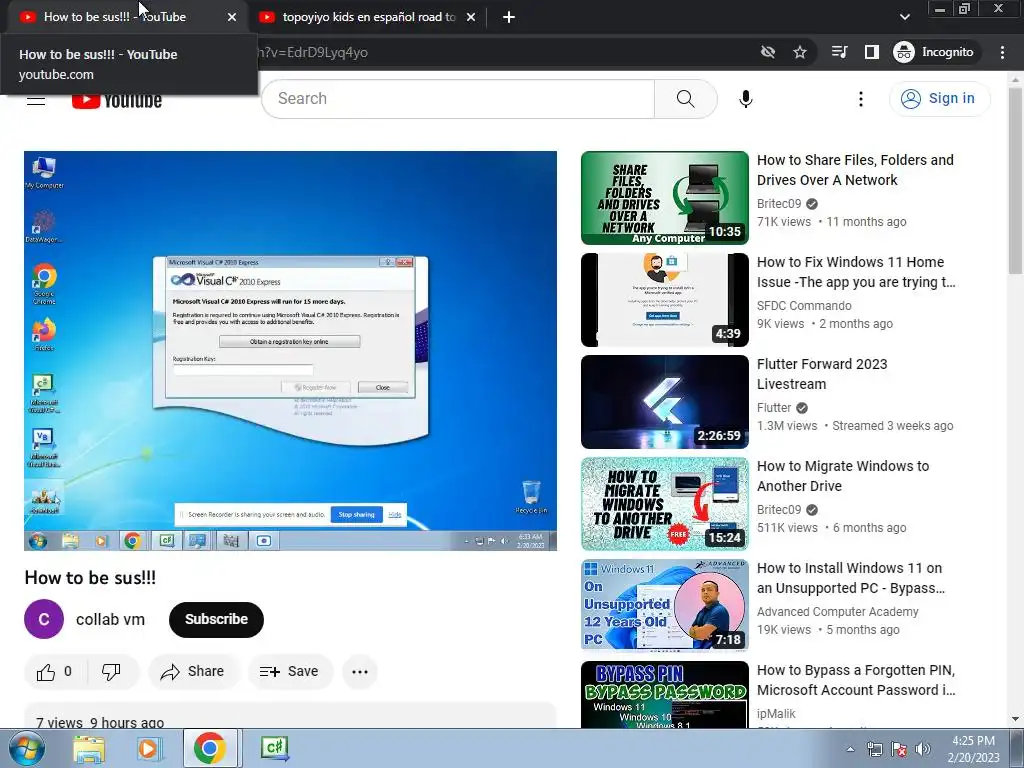Viewport: 1024px width, 768px height.
Task: Click the Incognito profile indicator
Action: coord(934,52)
